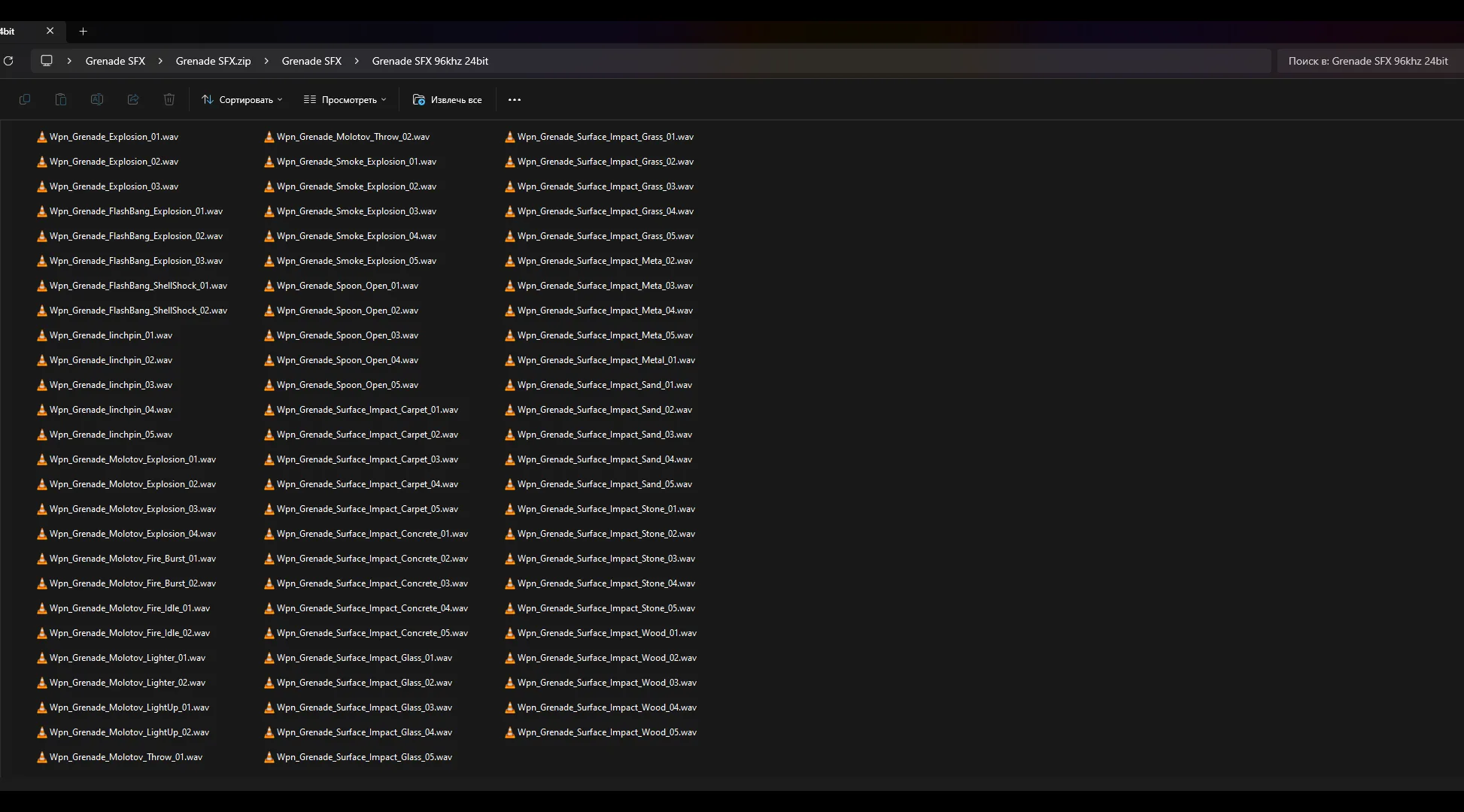Click the Grenade SFX 96khz 24bit breadcrumb
The width and height of the screenshot is (1464, 812).
(x=430, y=61)
